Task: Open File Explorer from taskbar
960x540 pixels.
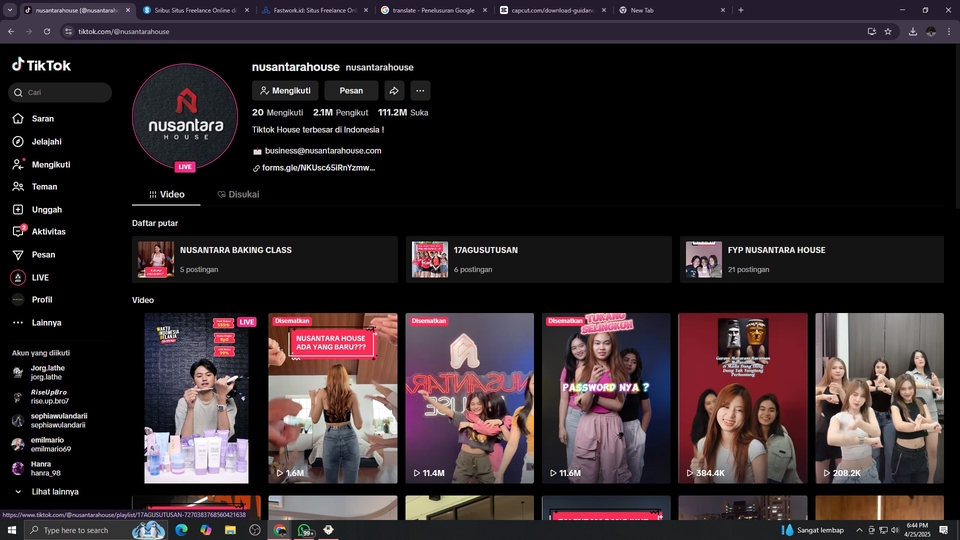Action: pos(230,530)
